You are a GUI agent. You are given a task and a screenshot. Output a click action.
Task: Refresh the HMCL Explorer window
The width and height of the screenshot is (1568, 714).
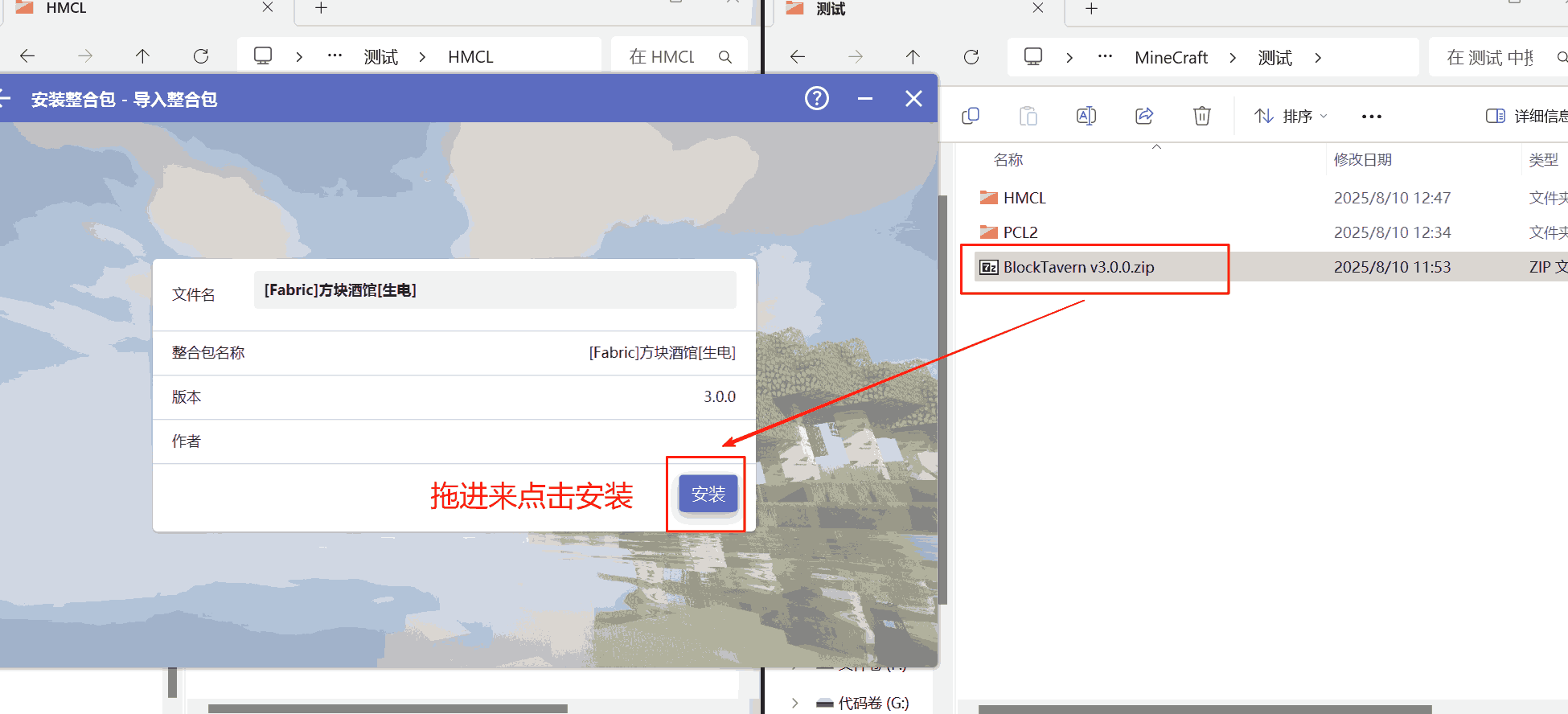(201, 56)
